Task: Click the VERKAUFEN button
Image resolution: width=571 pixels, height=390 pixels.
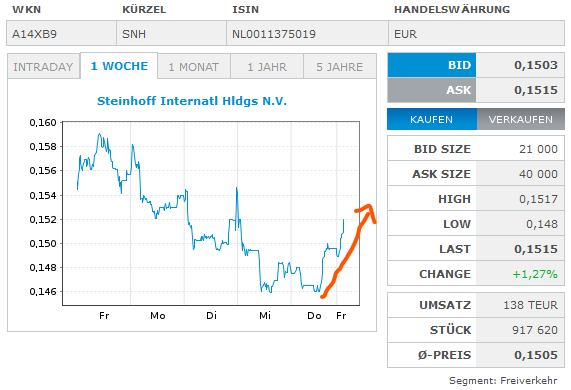Action: pos(521,119)
